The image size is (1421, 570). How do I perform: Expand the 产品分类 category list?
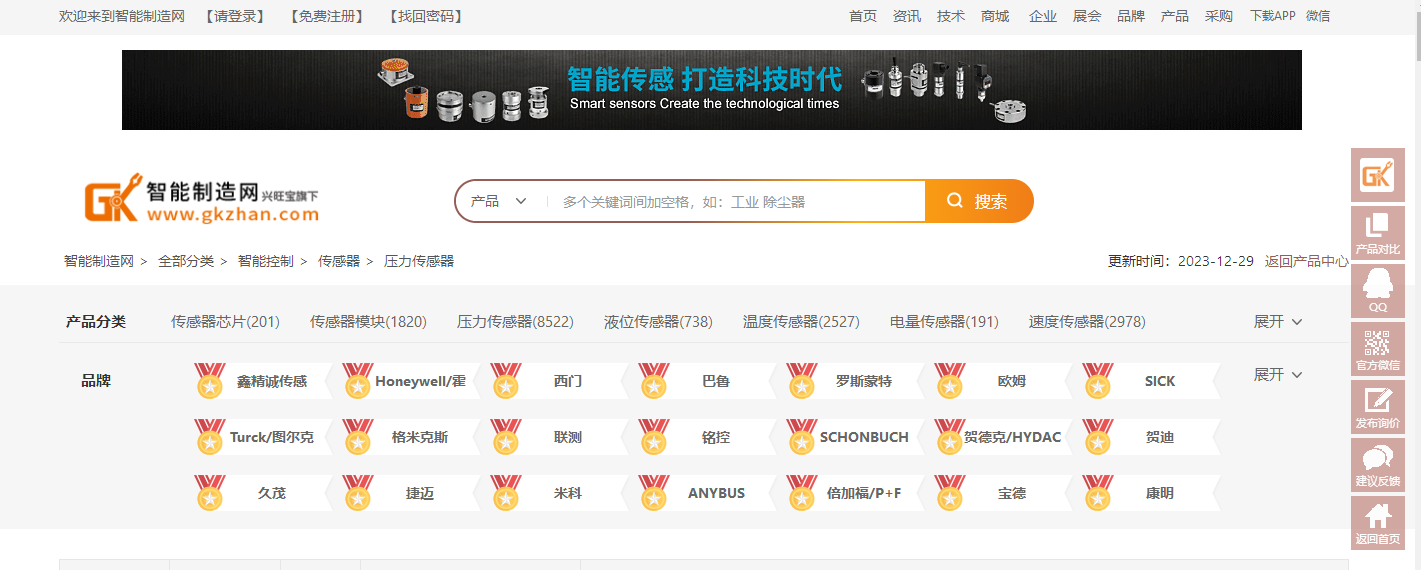tap(1277, 322)
